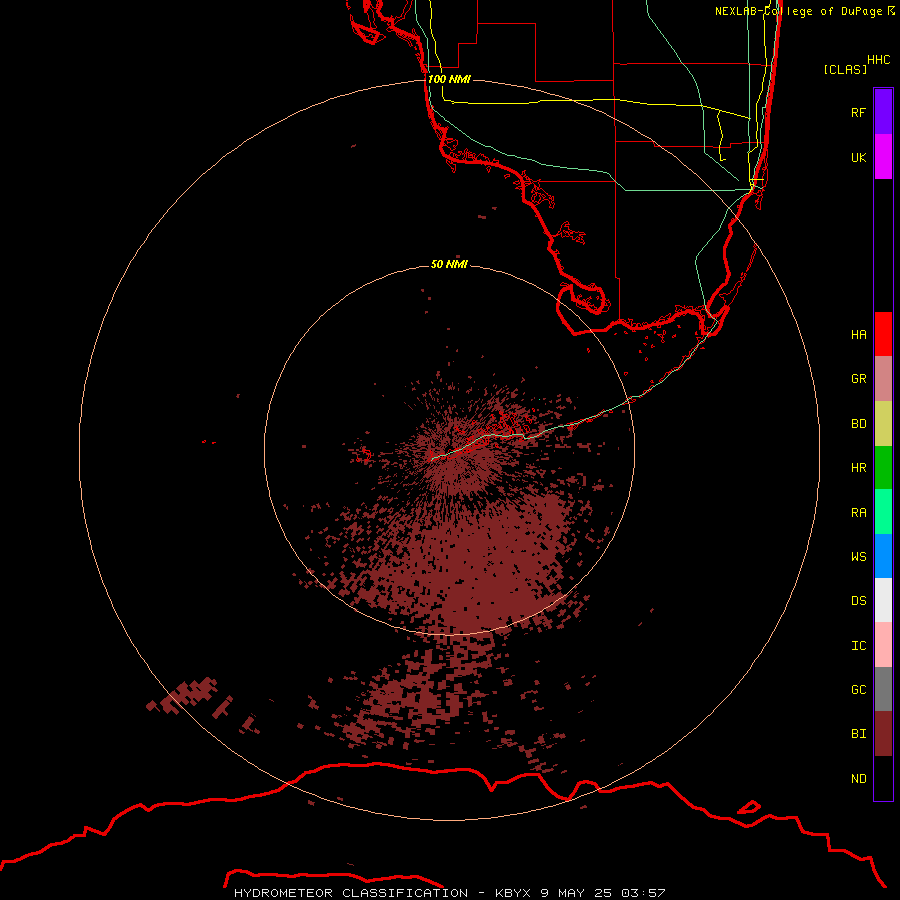This screenshot has width=900, height=900.
Task: Click the 'HYDROMETEOR CLASSIFICATION' title text
Action: tap(351, 893)
